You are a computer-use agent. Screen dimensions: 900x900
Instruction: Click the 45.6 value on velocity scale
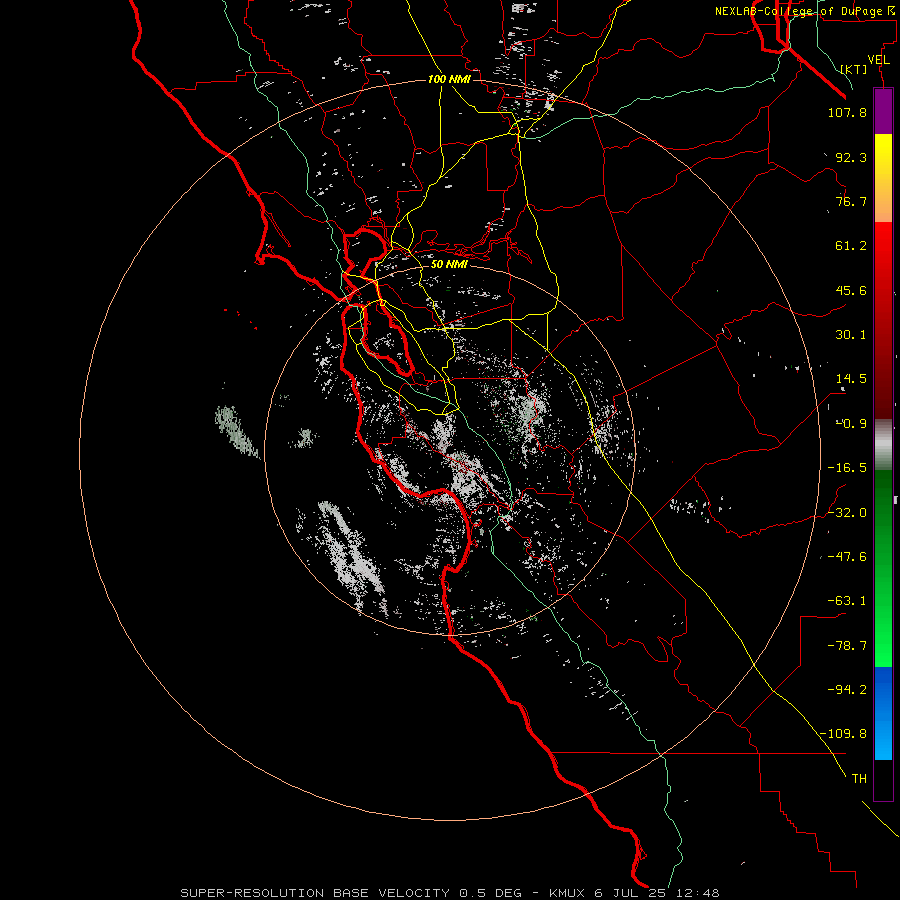click(x=851, y=290)
